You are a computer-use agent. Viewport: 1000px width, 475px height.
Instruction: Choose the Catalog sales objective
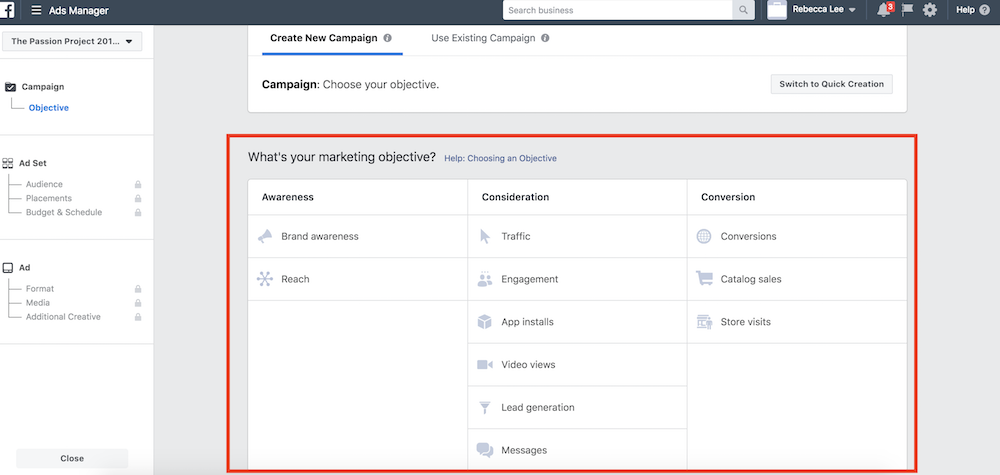point(797,279)
